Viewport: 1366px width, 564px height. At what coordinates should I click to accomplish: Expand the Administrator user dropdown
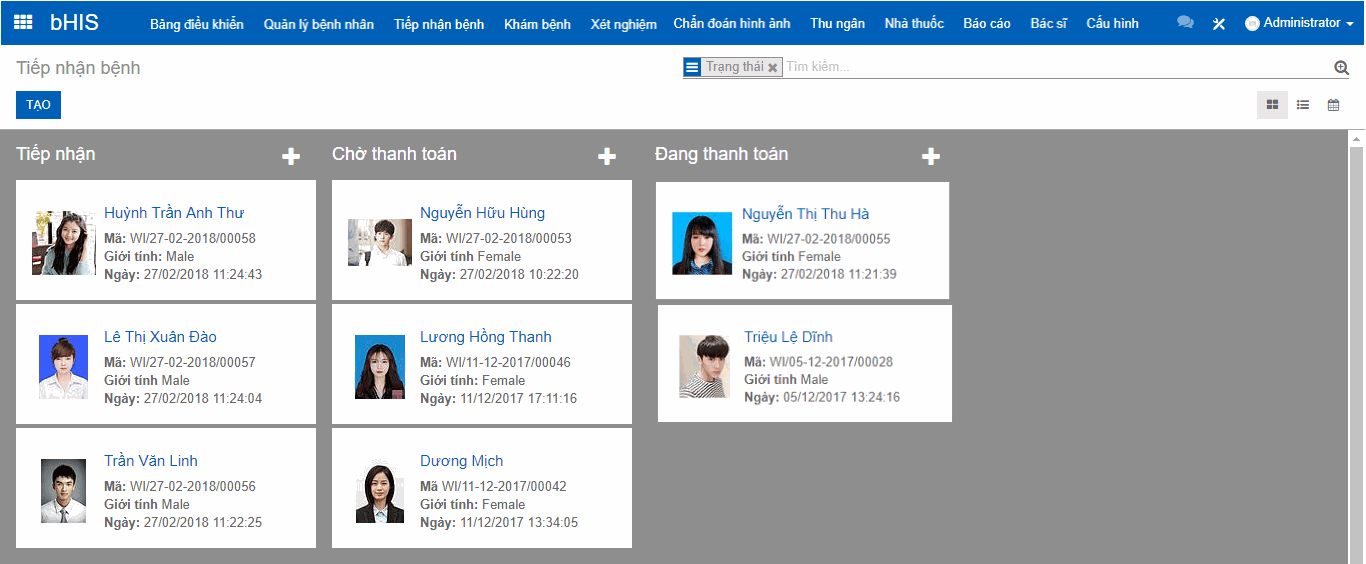coord(1299,23)
